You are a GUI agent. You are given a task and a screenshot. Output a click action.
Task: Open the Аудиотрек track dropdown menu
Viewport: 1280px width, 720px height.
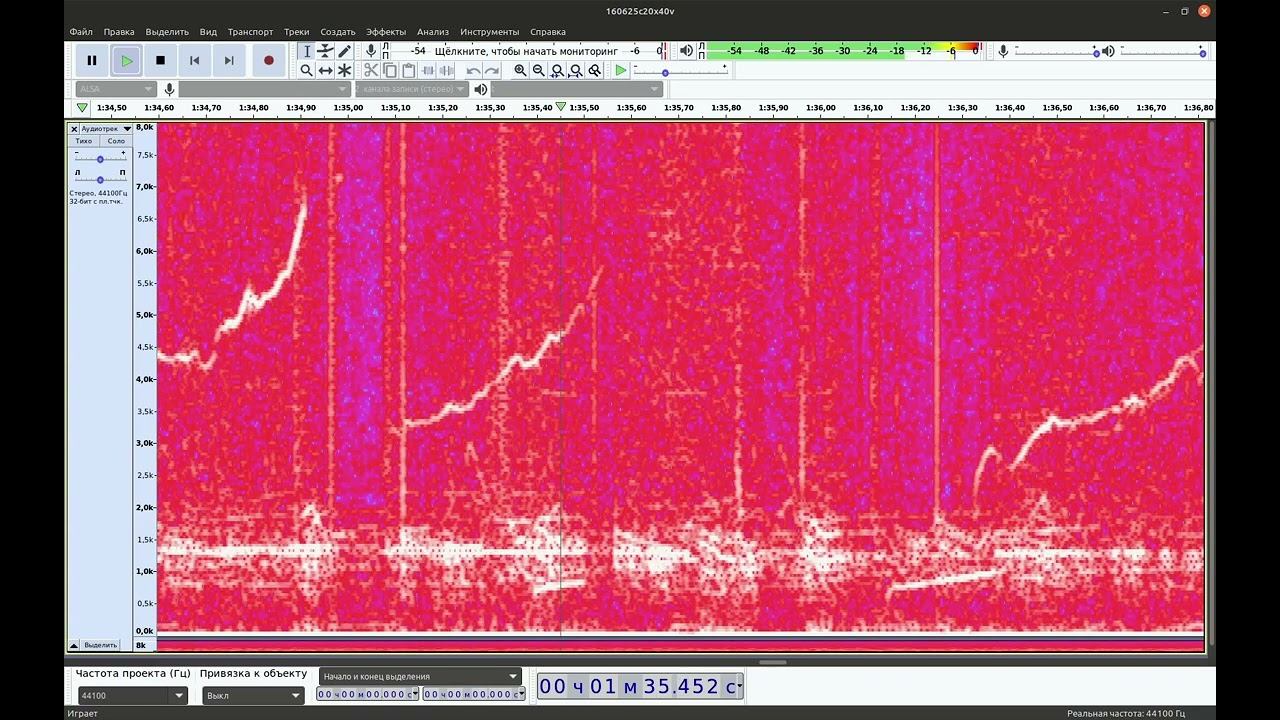pos(105,129)
